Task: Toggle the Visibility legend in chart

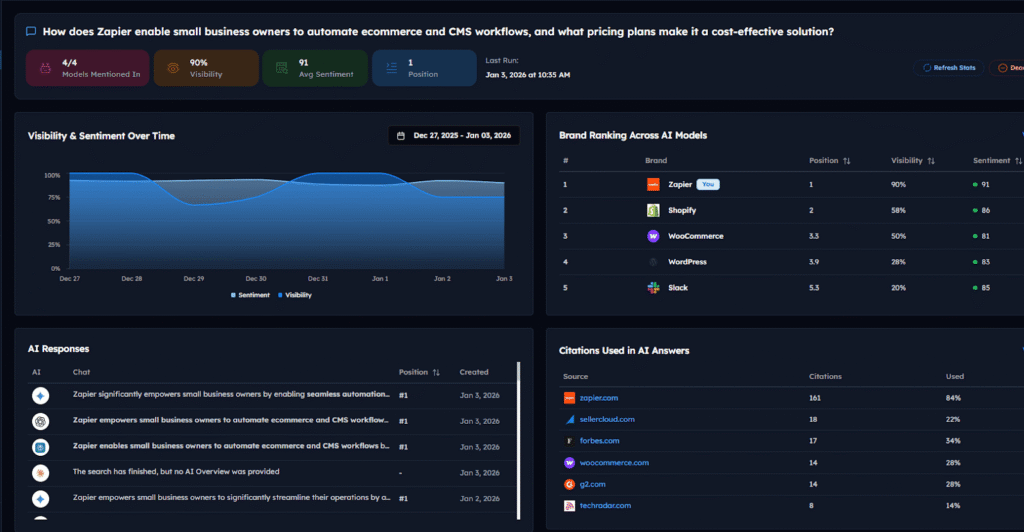Action: coord(295,295)
